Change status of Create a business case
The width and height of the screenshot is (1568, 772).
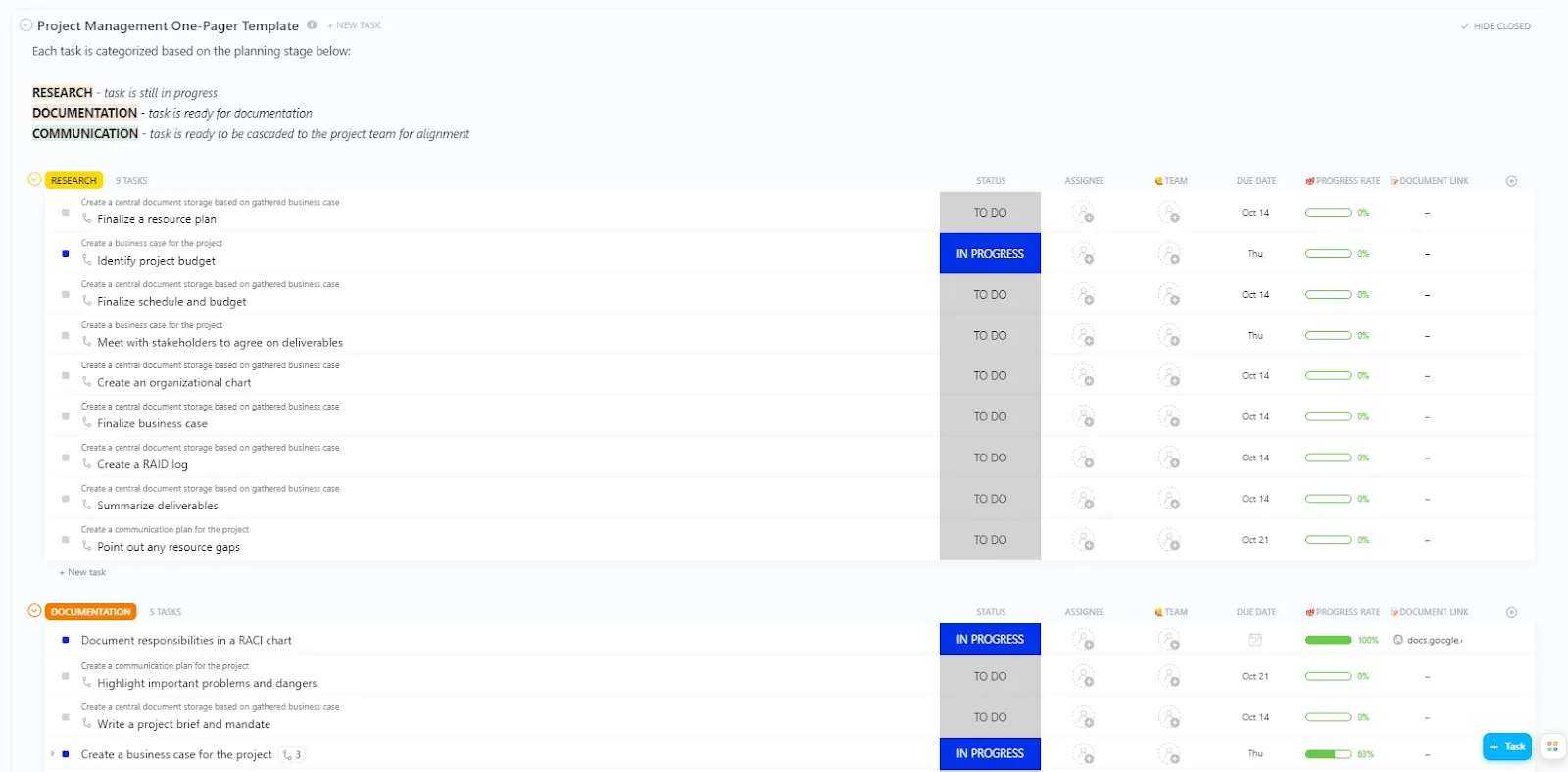pyautogui.click(x=990, y=753)
